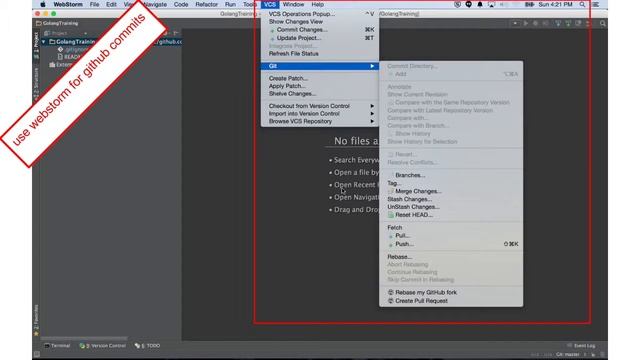The width and height of the screenshot is (640, 360).
Task: Select Show Changes View
Action: 320,22
